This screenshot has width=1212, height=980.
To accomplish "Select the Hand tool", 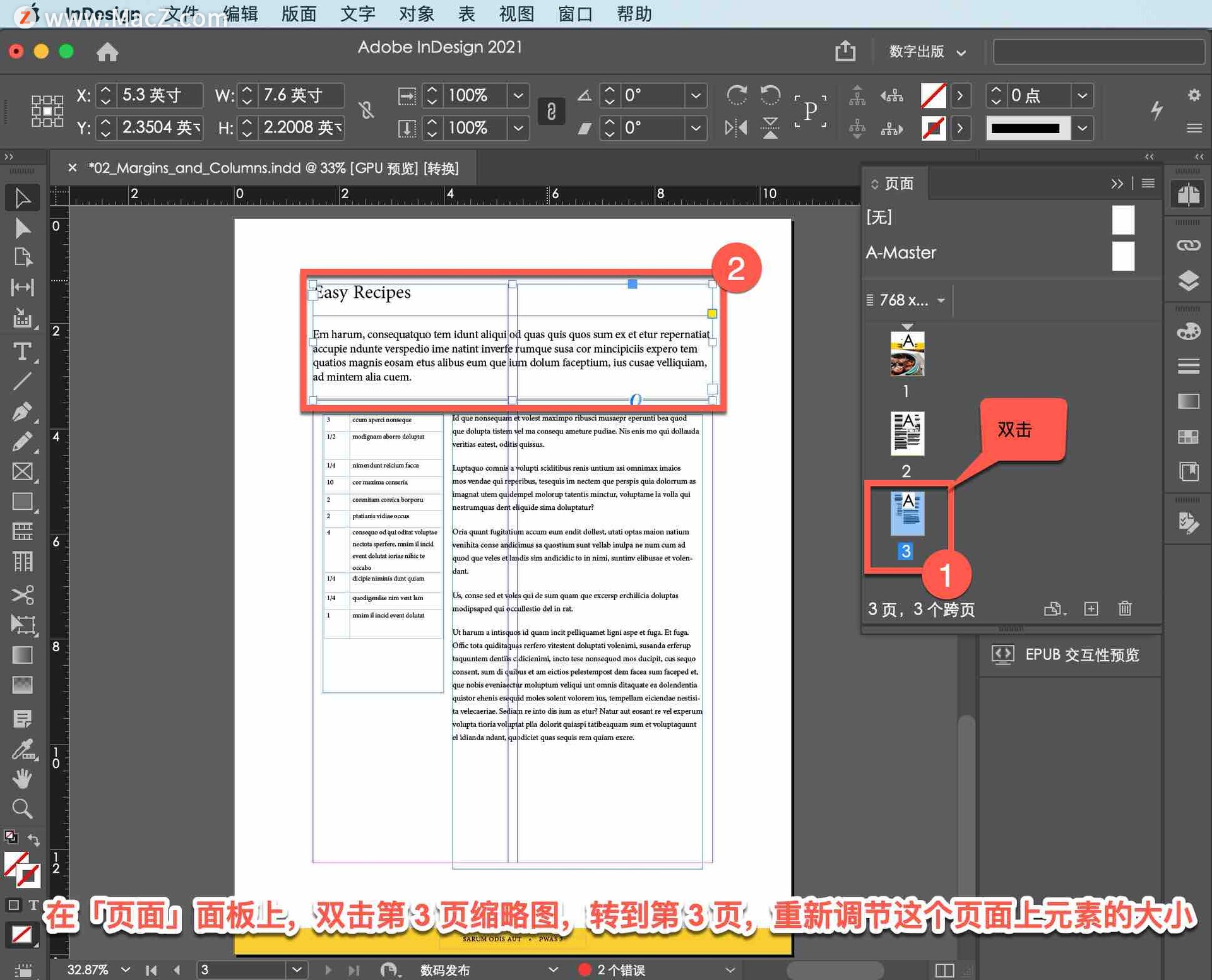I will tap(22, 779).
